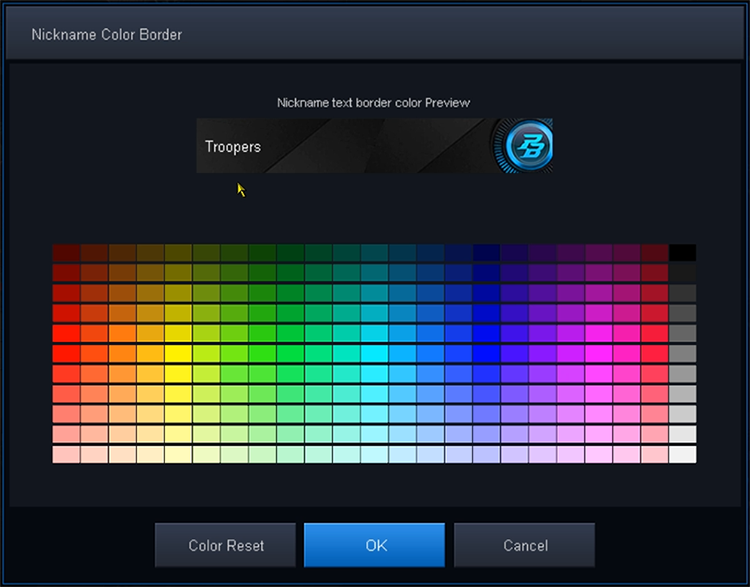Click the Troopers nickname preview text
The image size is (750, 587).
point(233,146)
